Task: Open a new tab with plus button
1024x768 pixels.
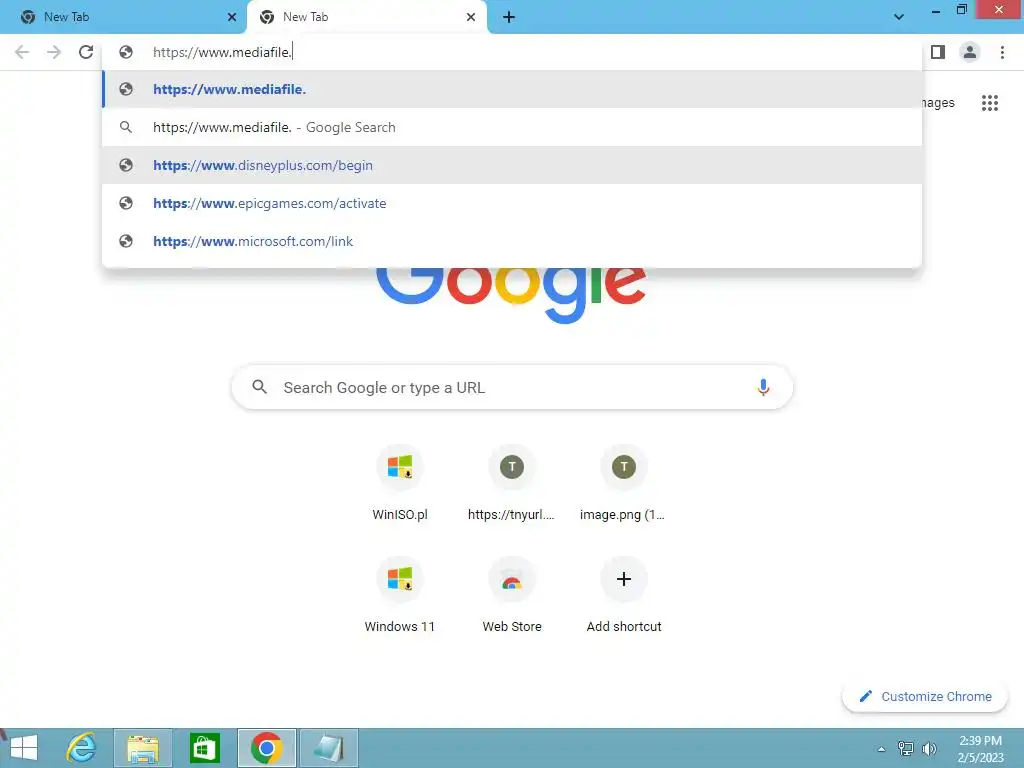Action: click(x=509, y=18)
